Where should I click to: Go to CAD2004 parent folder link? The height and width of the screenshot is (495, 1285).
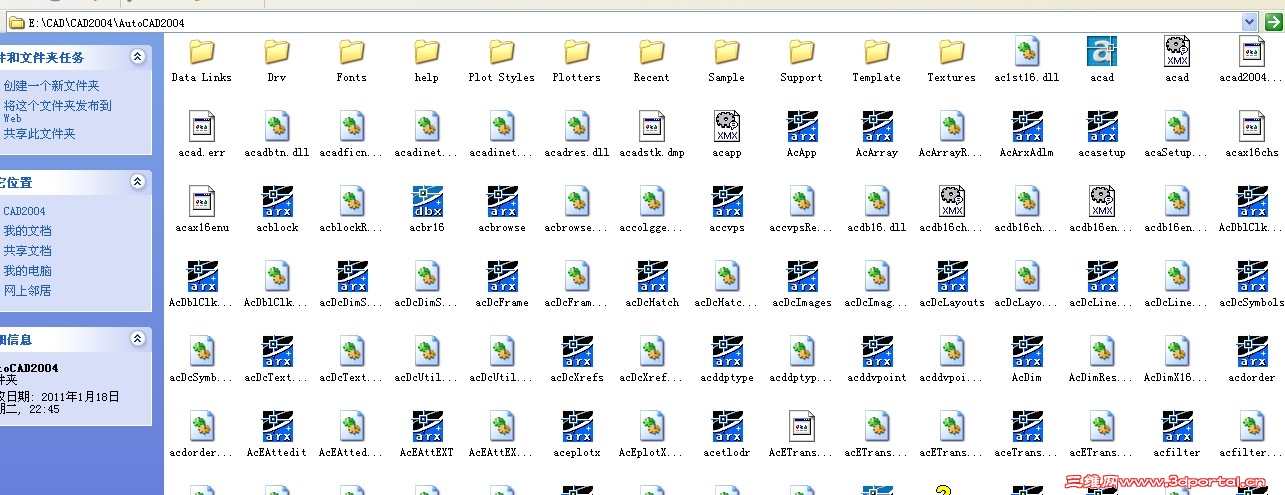pos(24,211)
